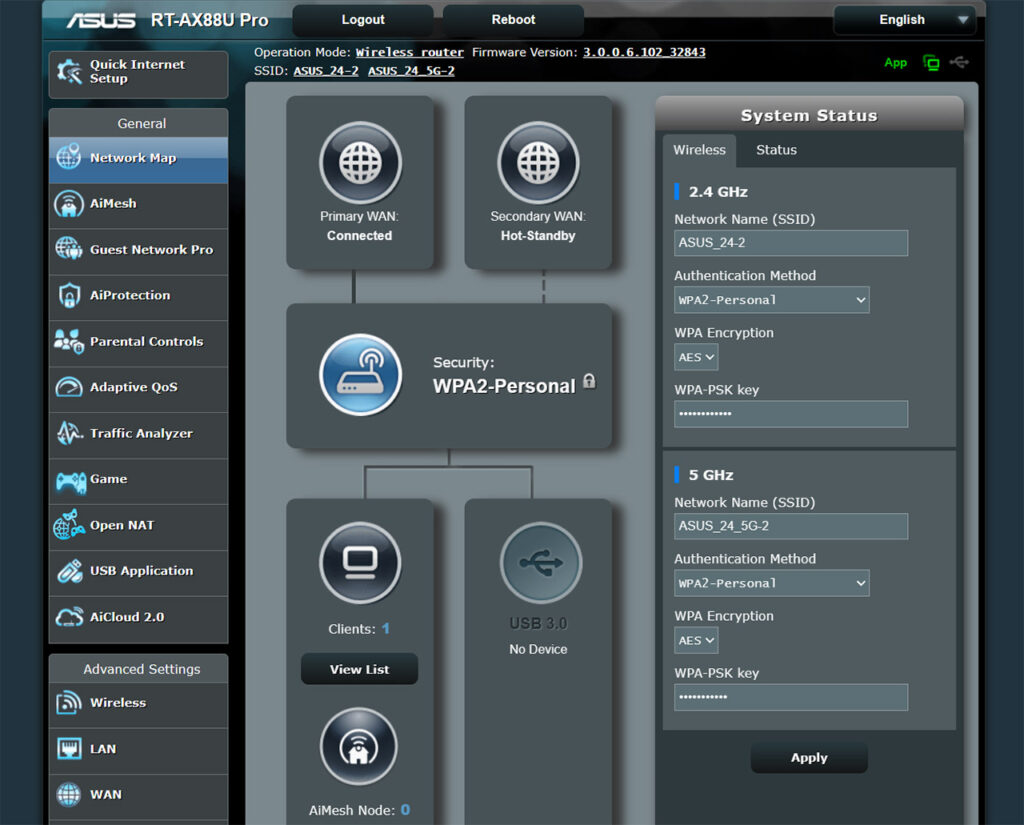
Task: Open the firmware version link 3.0.0.6.102_32843
Action: click(644, 52)
